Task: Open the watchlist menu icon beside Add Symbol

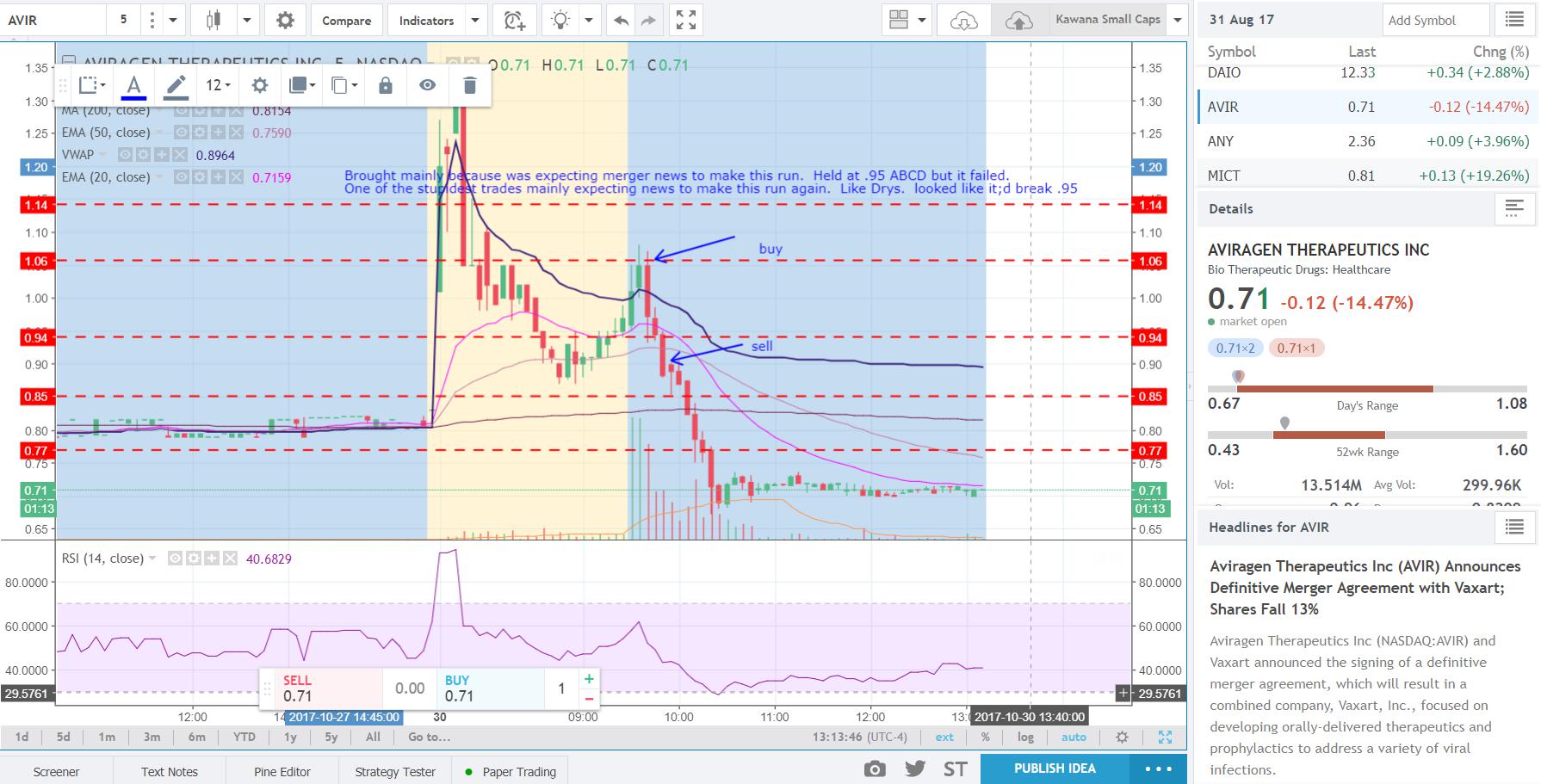Action: coord(1514,20)
